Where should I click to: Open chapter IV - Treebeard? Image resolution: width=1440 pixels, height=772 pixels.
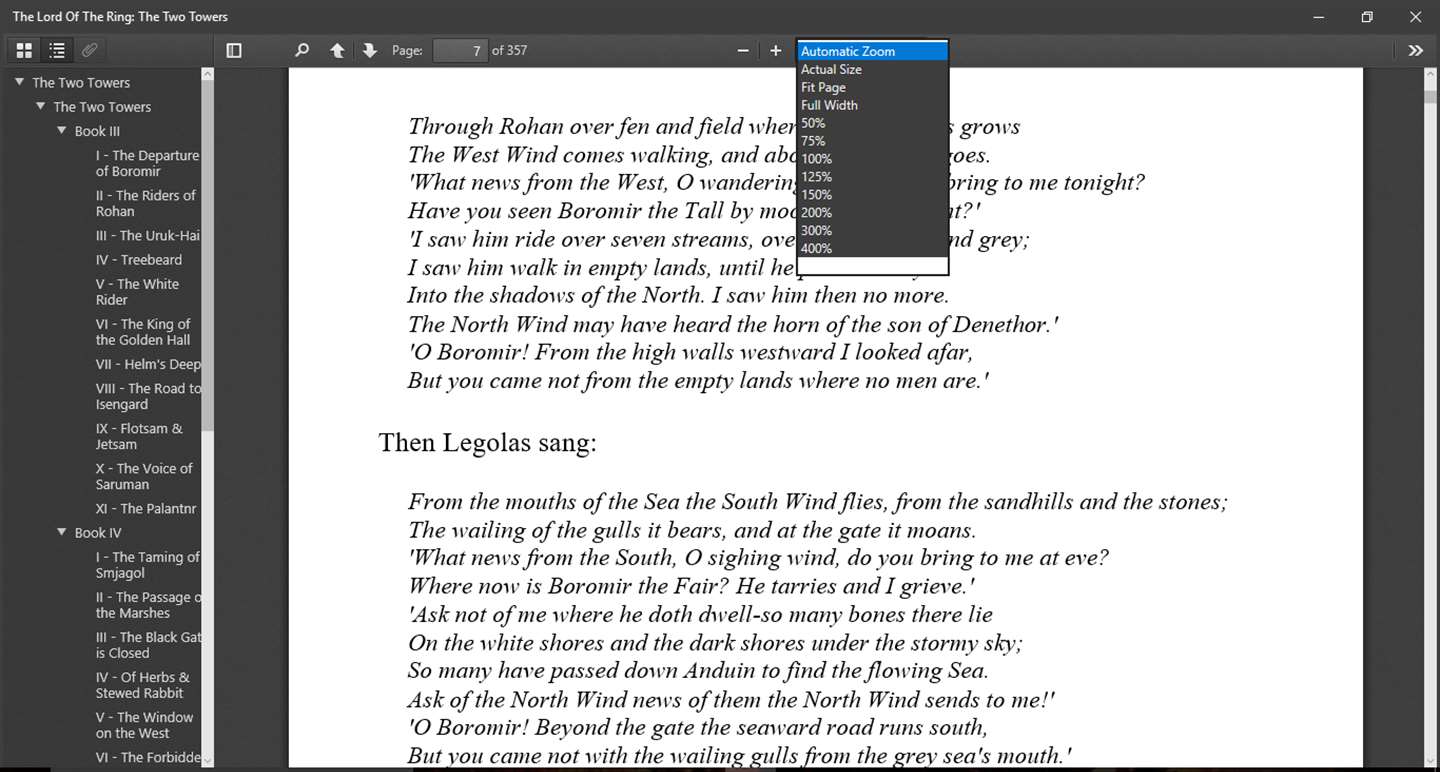pos(139,260)
